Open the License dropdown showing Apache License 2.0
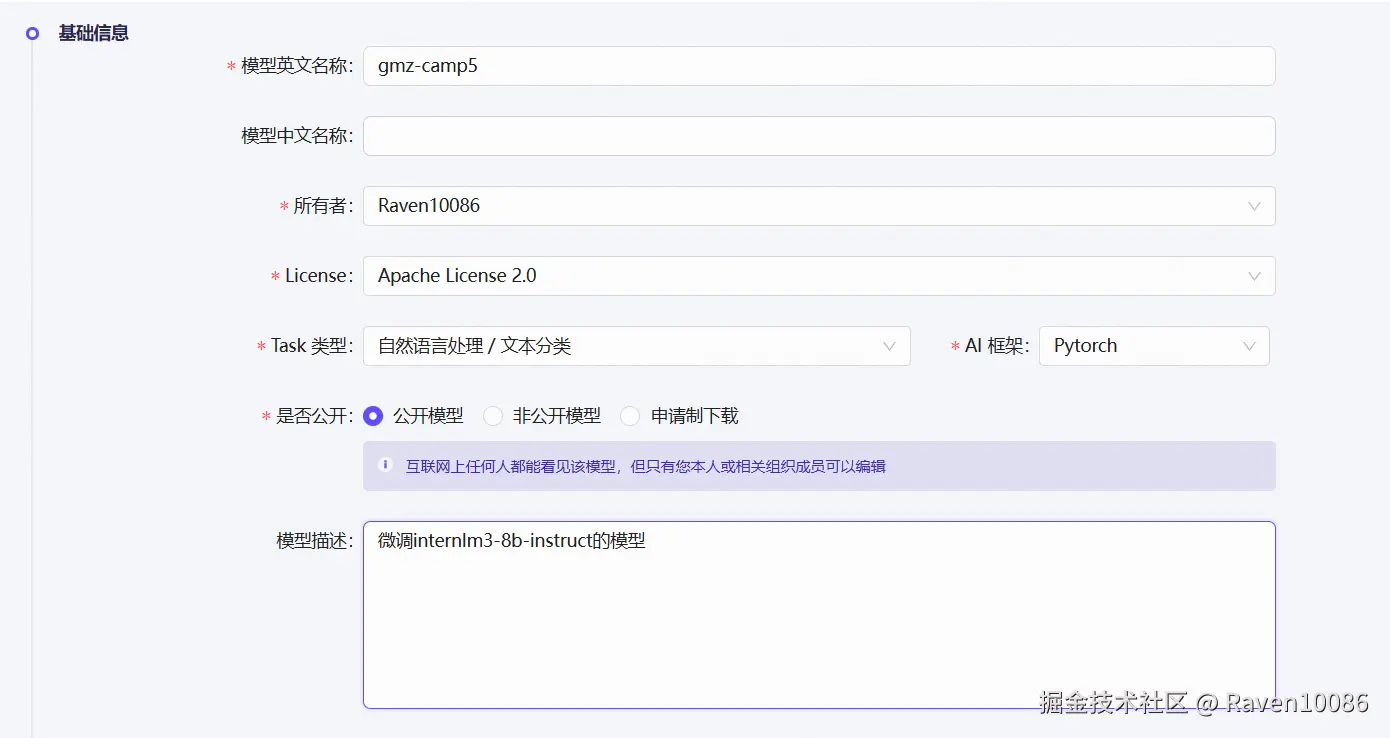 pos(819,276)
